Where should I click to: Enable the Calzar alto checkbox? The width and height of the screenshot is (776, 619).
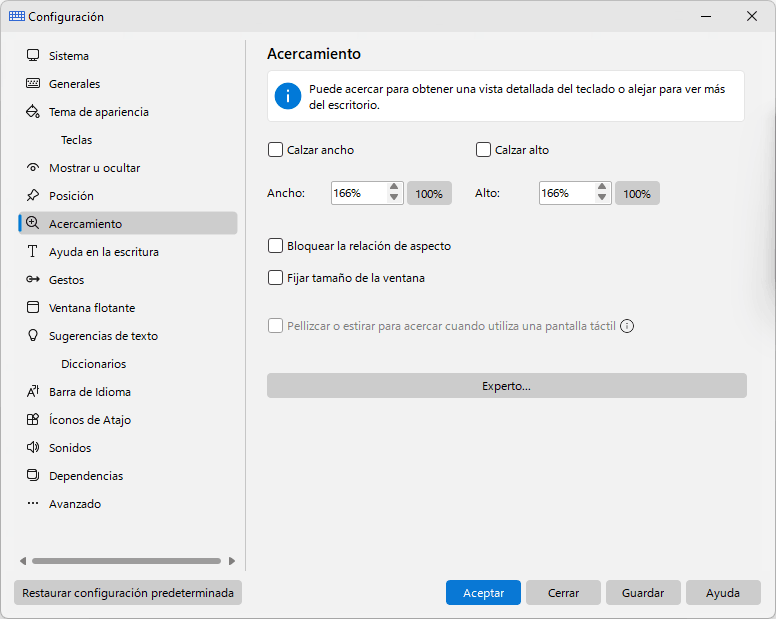coord(483,149)
